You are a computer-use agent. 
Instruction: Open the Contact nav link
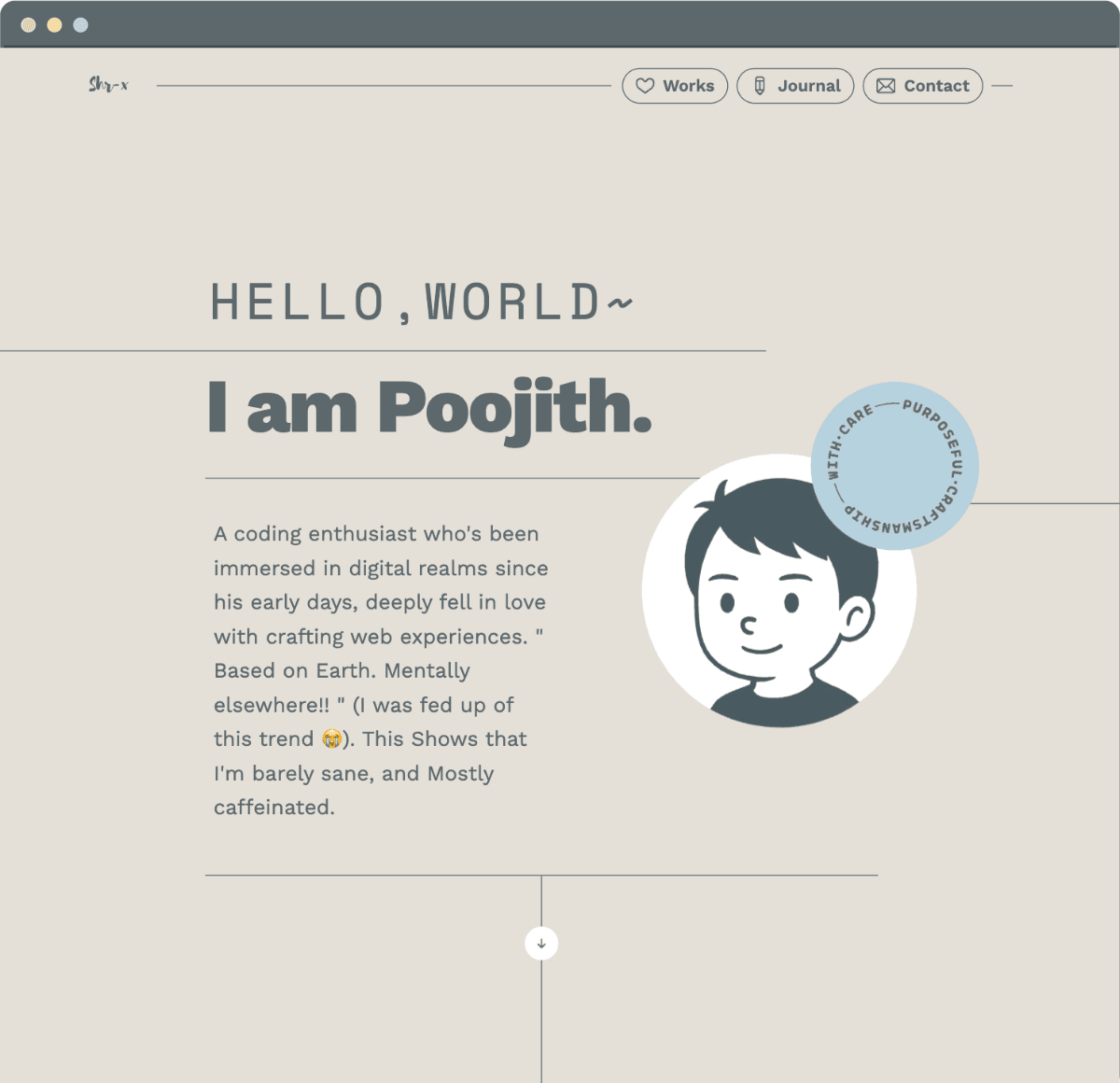[922, 86]
